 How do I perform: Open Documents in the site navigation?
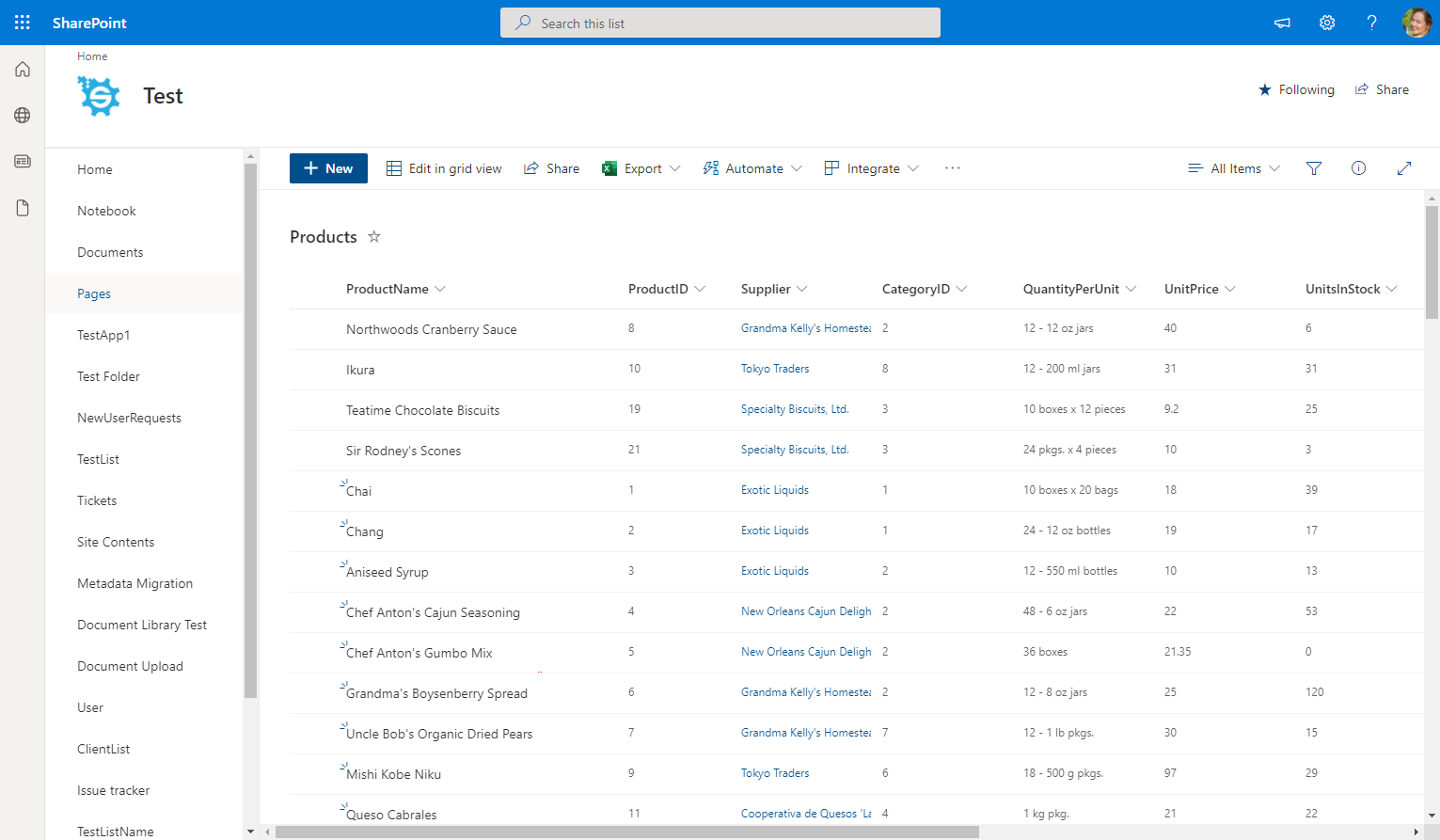[110, 252]
